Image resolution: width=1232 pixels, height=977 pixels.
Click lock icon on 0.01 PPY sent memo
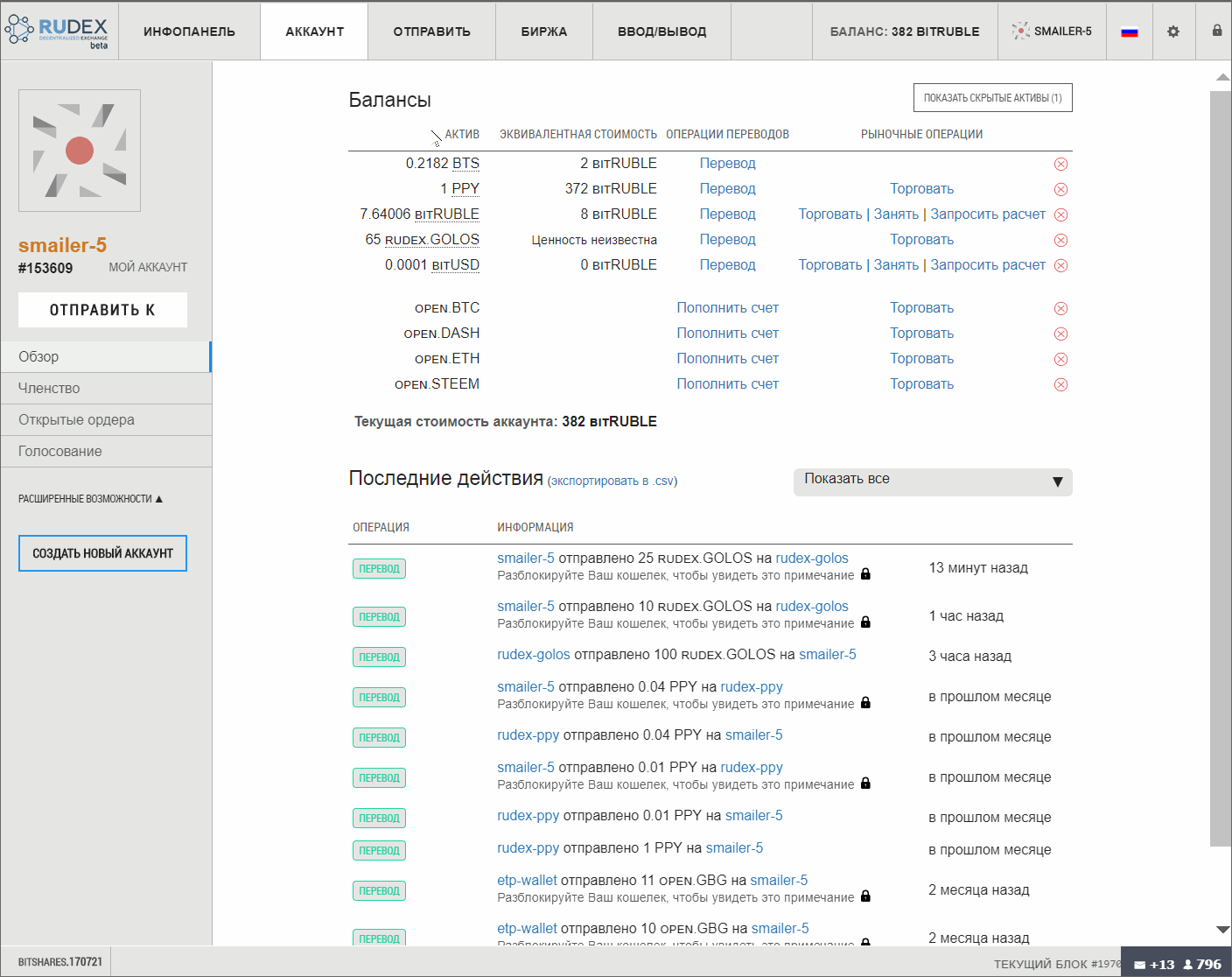click(865, 784)
